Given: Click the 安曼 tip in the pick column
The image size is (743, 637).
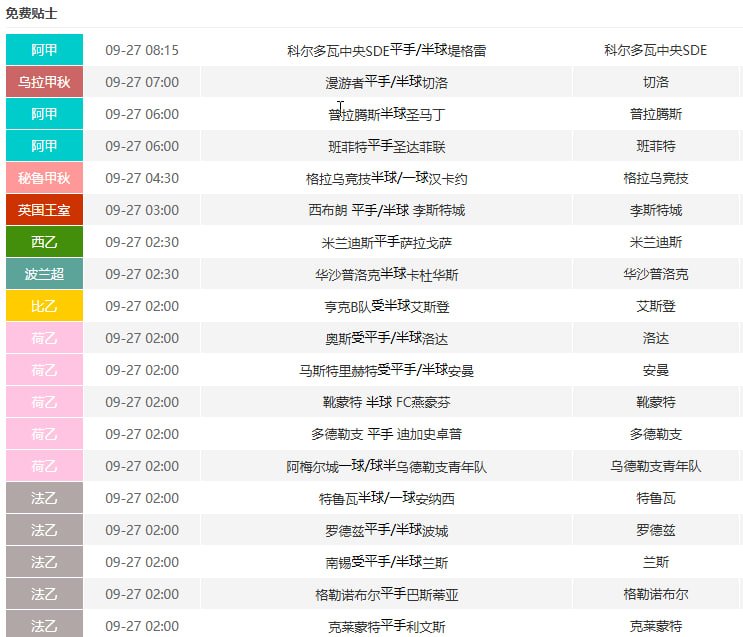Looking at the screenshot, I should 656,370.
